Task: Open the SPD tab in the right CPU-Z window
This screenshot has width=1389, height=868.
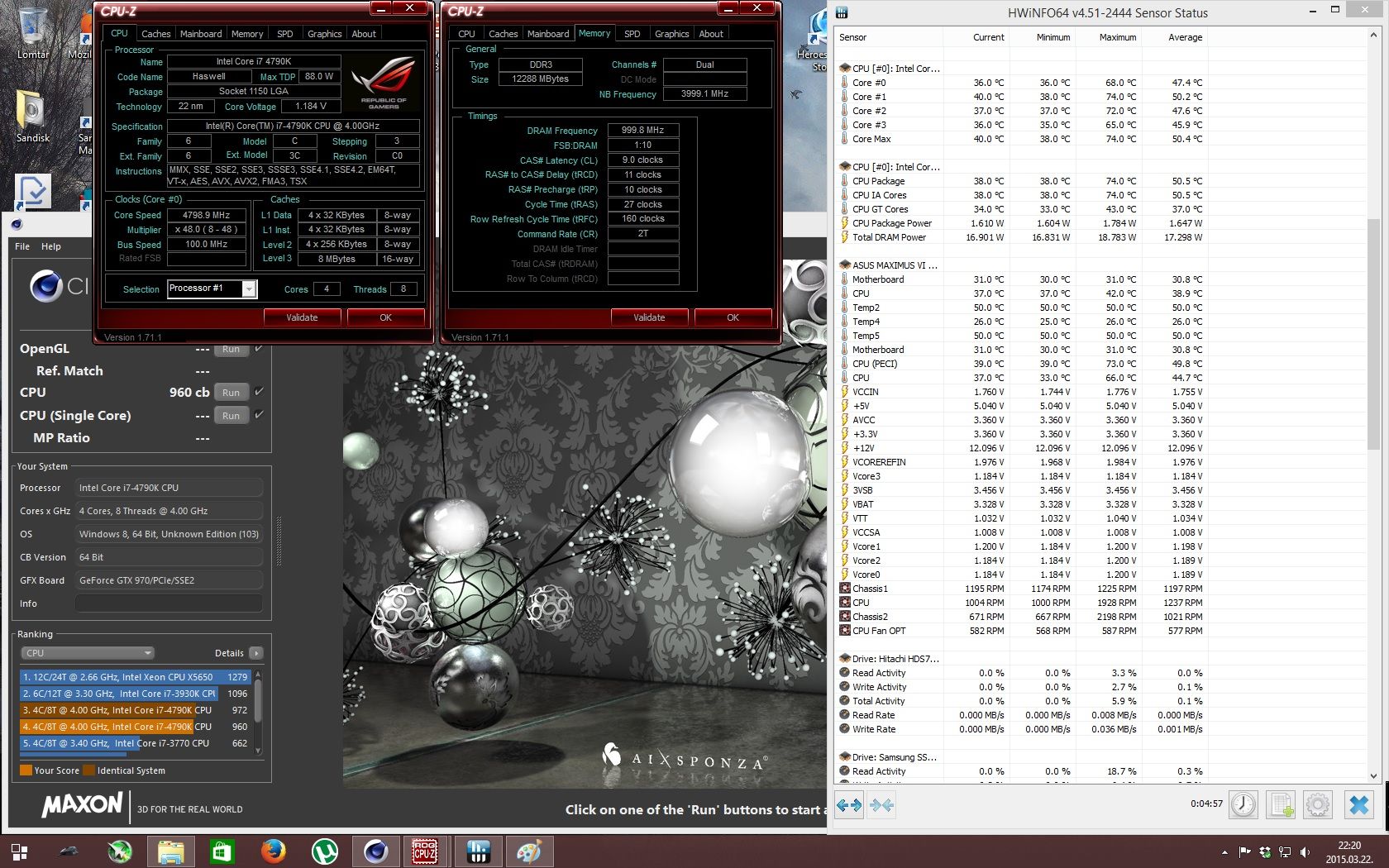Action: point(632,34)
